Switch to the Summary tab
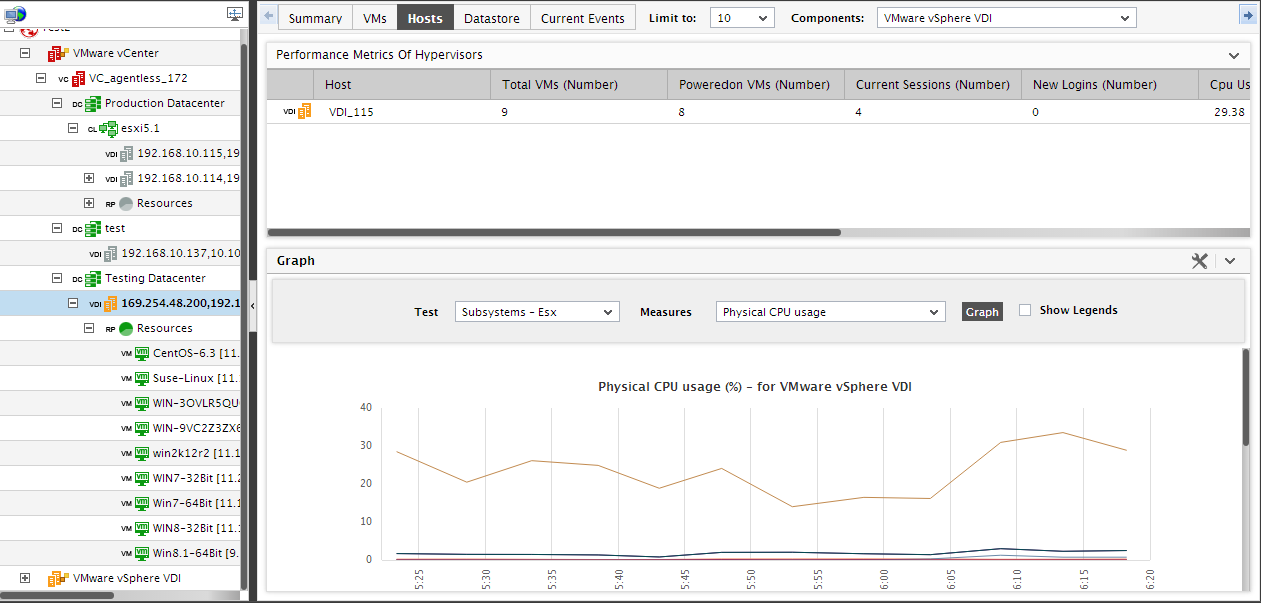This screenshot has height=603, width=1261. pyautogui.click(x=315, y=18)
